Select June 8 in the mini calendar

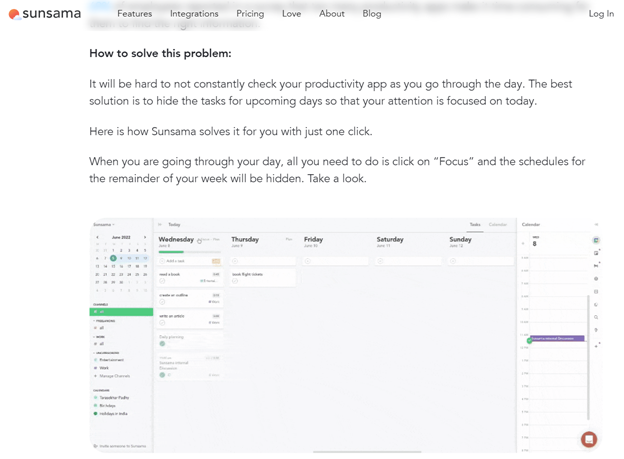coord(113,258)
